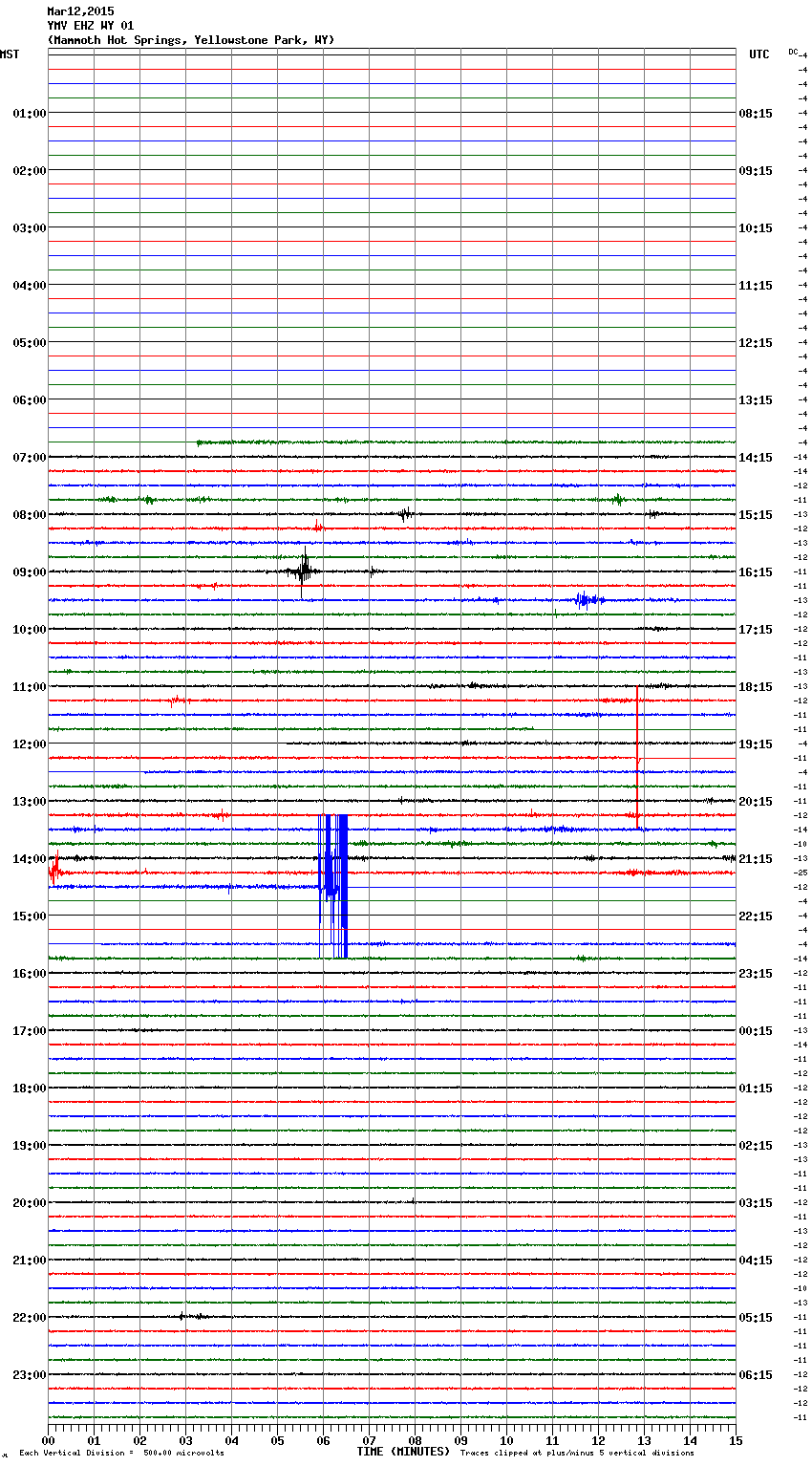812x1466 pixels.
Task: Select the 10:00 MST time label
Action: 30,630
